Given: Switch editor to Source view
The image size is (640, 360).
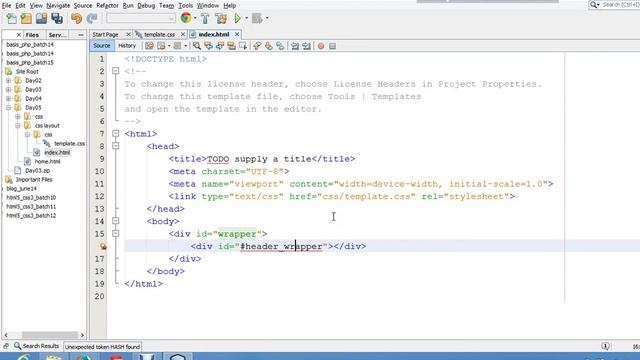Looking at the screenshot, I should coord(102,46).
